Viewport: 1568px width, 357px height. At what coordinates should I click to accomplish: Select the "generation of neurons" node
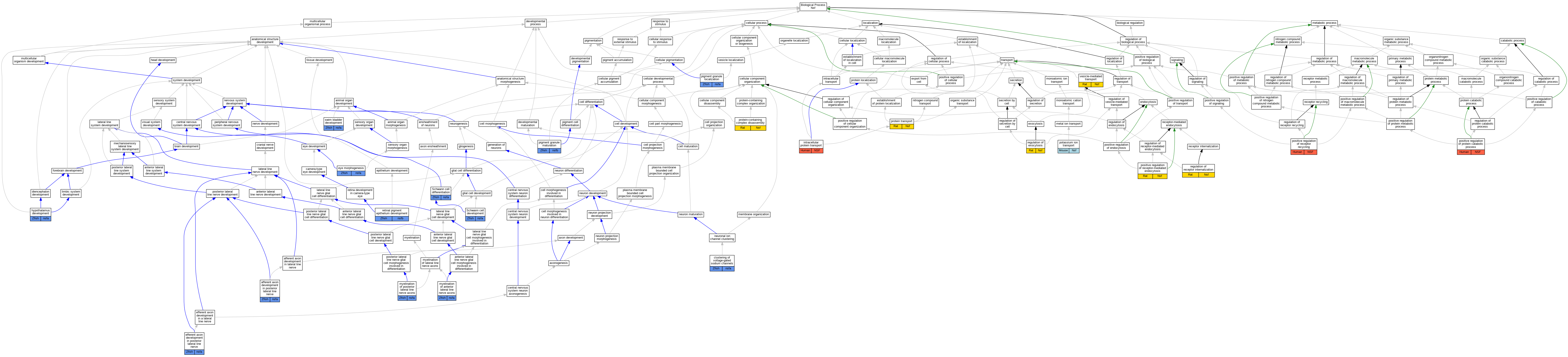496,147
